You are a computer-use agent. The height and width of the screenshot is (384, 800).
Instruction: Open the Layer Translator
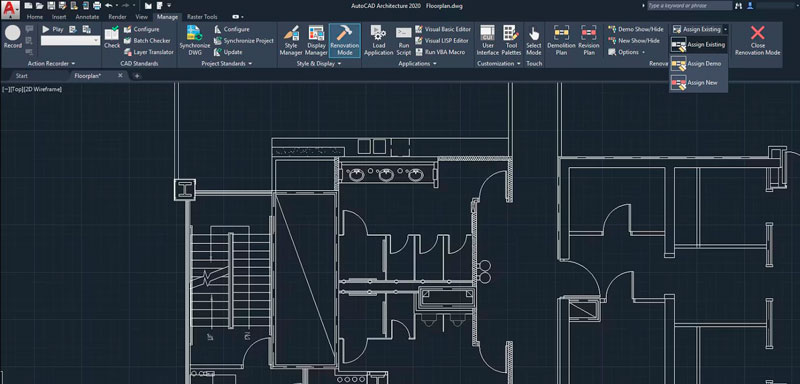tap(148, 52)
